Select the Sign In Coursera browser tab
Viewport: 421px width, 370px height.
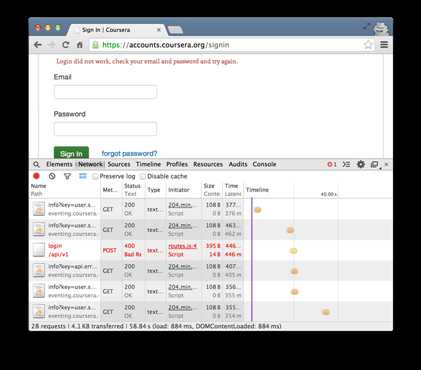[x=117, y=30]
